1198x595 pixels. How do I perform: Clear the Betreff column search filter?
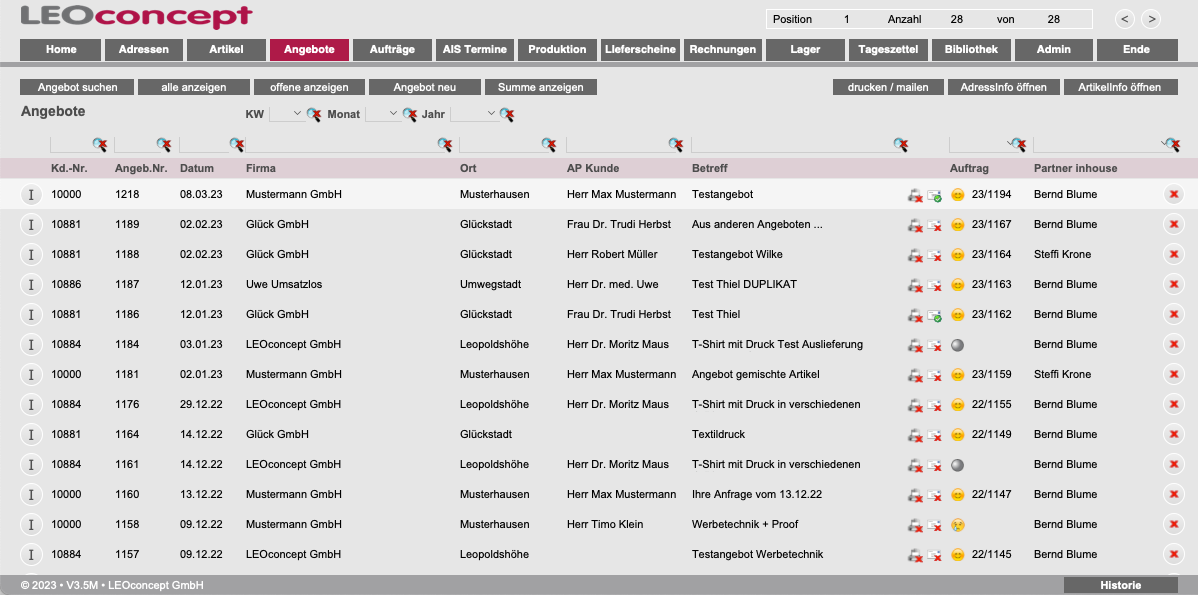click(901, 145)
